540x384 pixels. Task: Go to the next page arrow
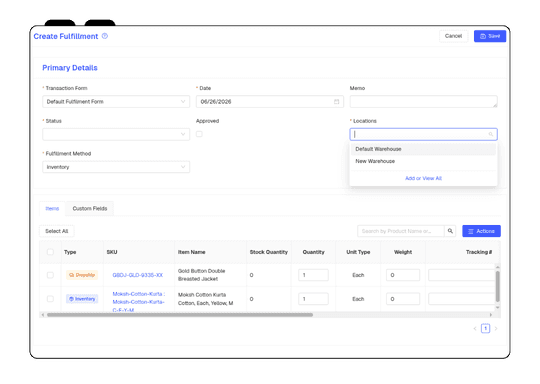496,329
